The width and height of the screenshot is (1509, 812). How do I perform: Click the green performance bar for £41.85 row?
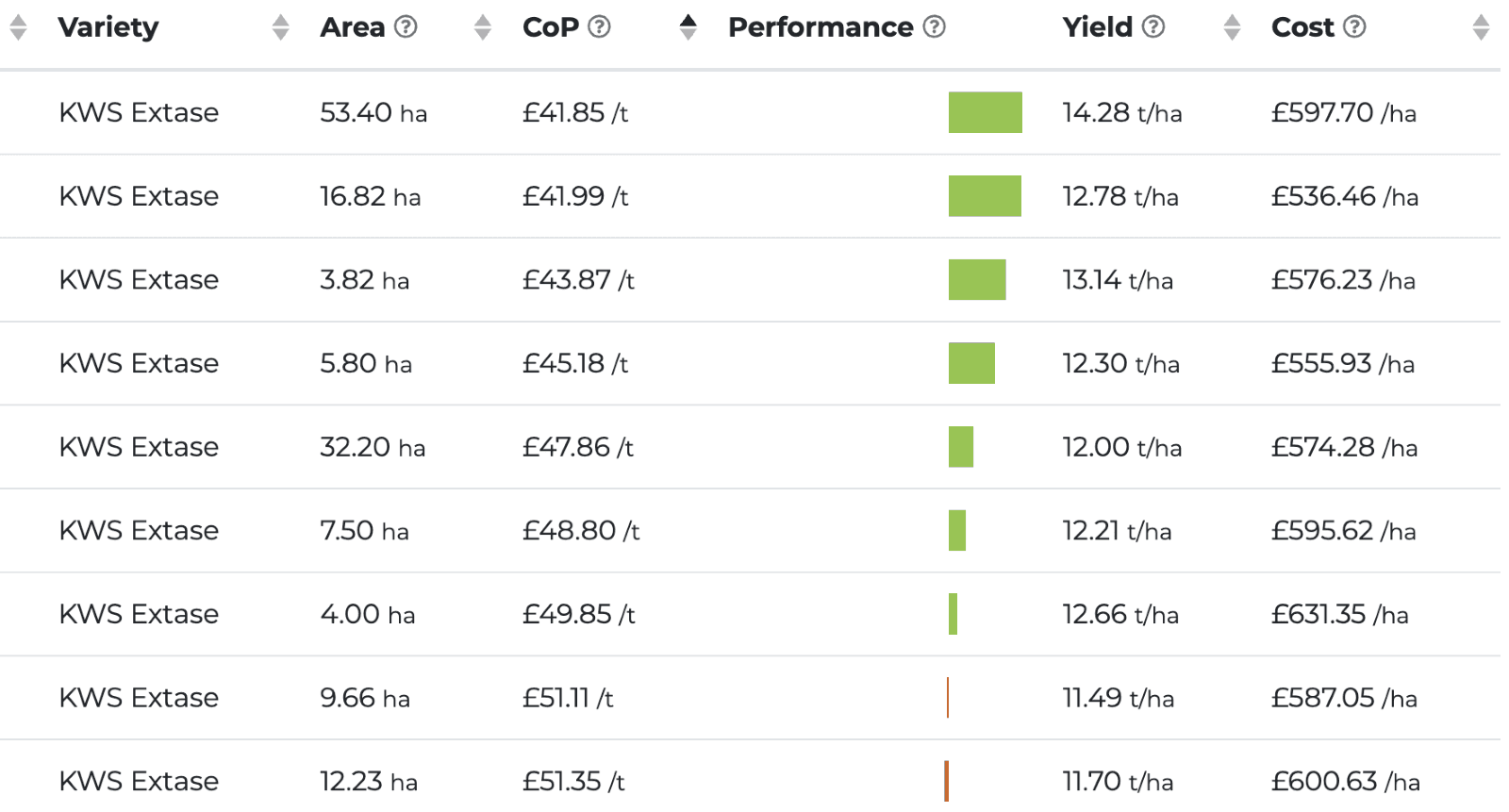985,112
